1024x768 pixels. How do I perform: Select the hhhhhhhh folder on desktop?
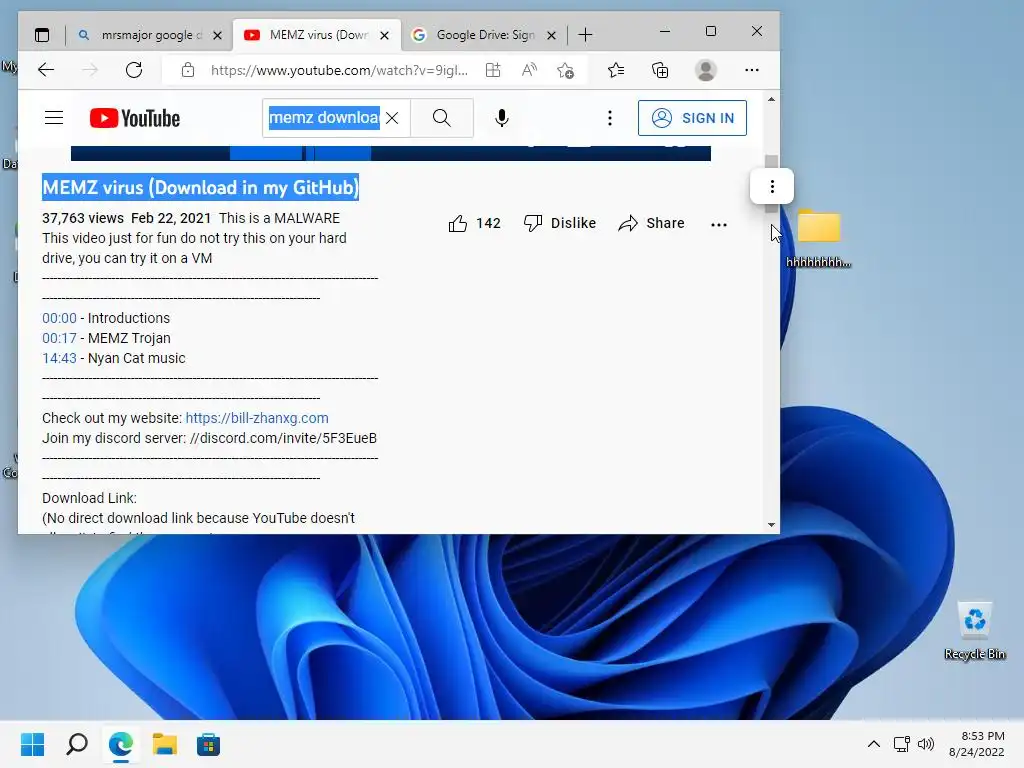click(x=818, y=238)
